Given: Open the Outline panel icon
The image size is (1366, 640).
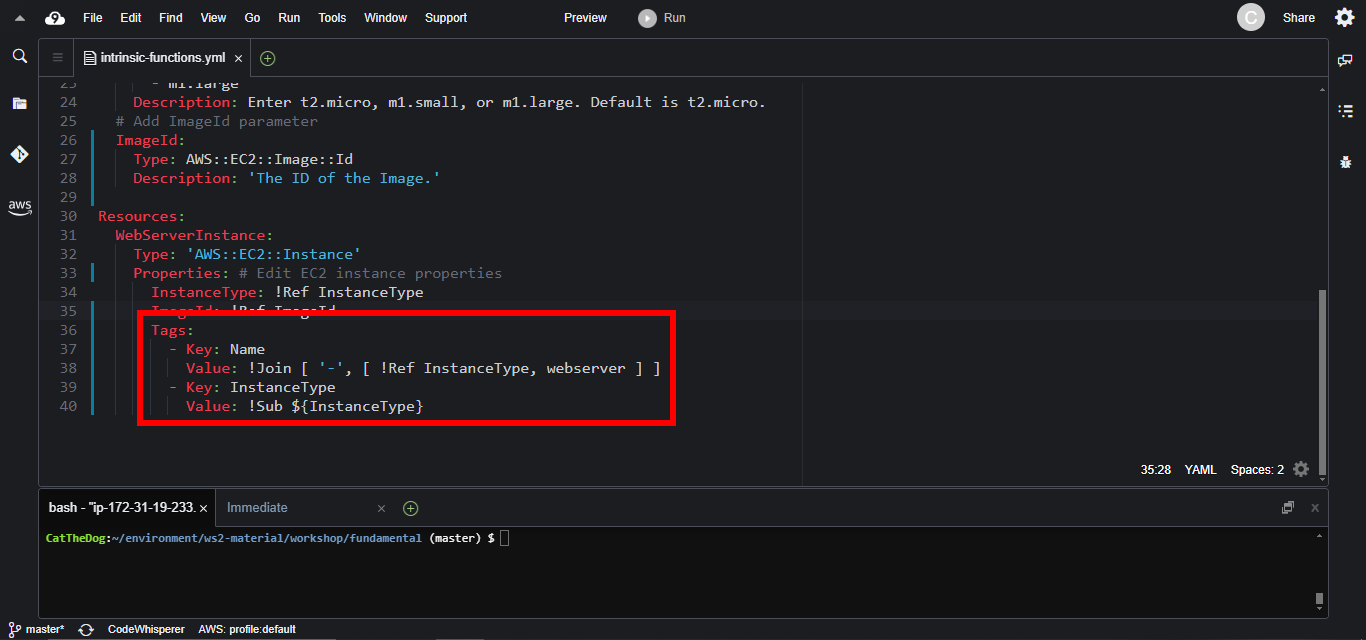Looking at the screenshot, I should pyautogui.click(x=1345, y=110).
